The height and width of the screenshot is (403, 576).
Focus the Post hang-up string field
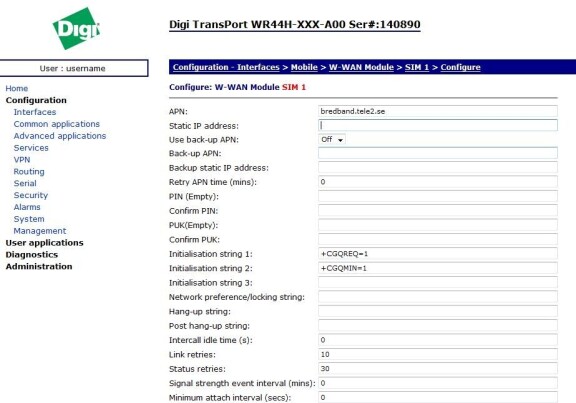438,325
